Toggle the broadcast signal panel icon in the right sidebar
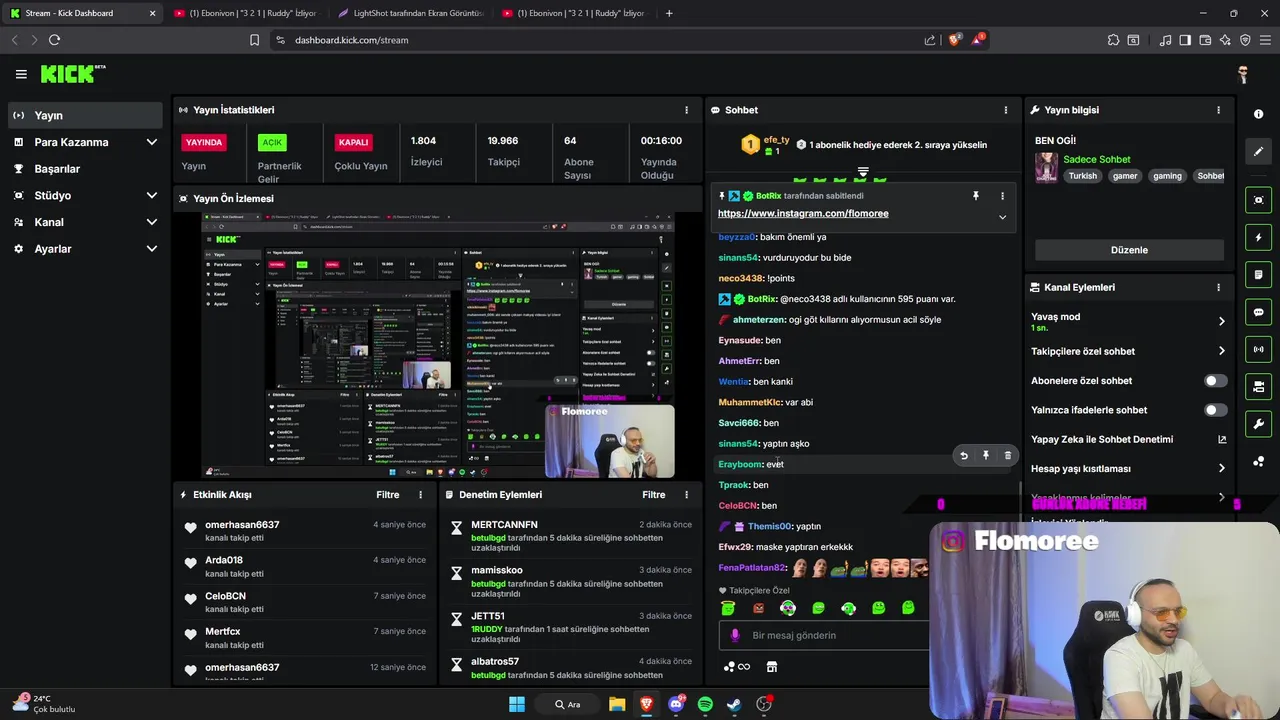Viewport: 1280px width, 720px height. [1258, 349]
